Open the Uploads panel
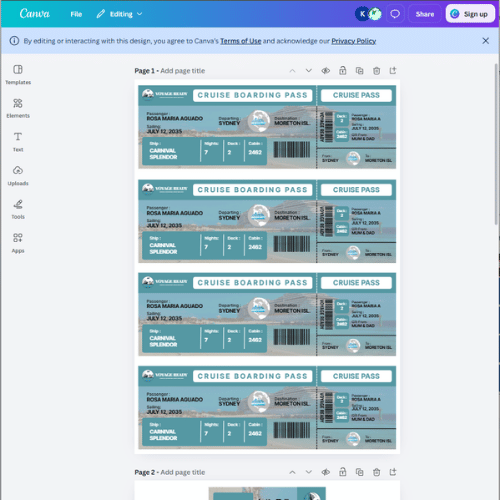 [18, 176]
